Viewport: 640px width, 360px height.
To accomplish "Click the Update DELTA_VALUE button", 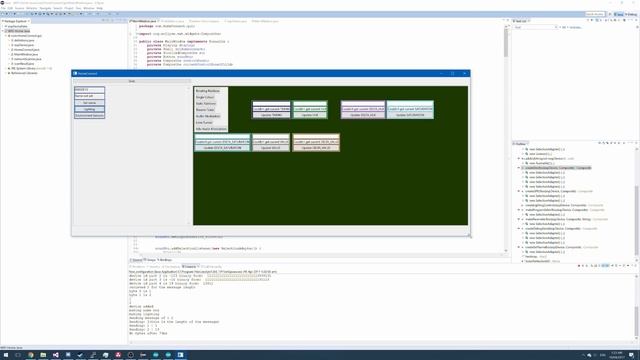I will coord(316,148).
